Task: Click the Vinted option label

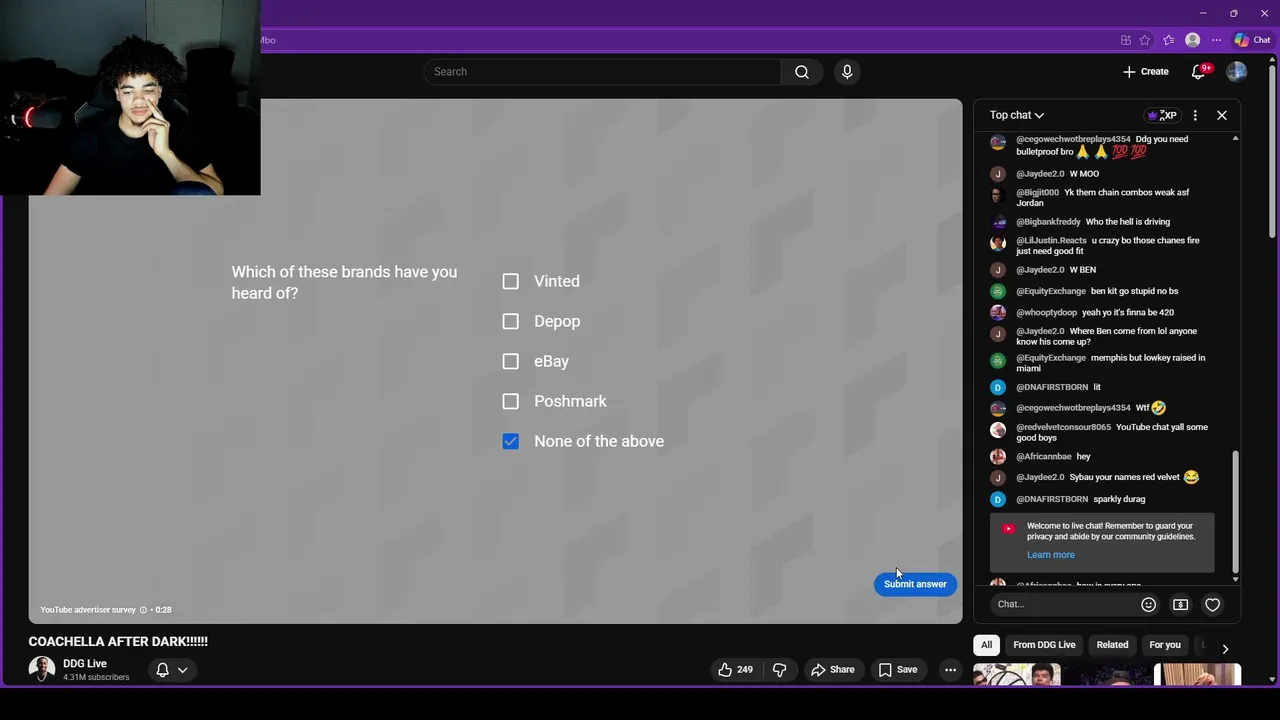Action: (557, 281)
